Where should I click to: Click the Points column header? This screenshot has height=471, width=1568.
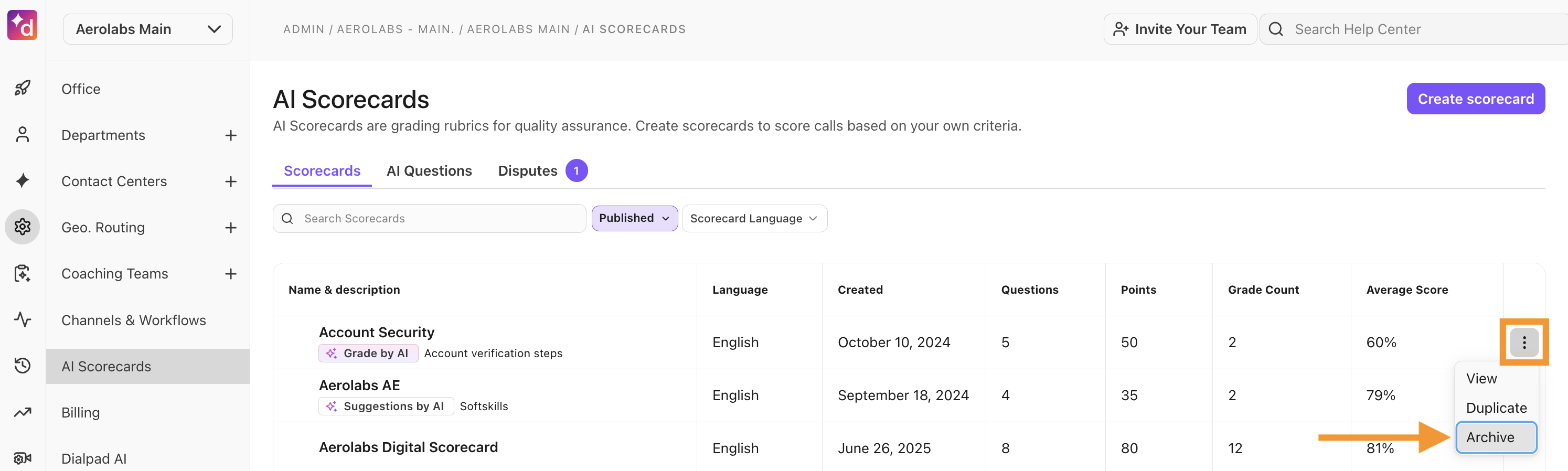click(x=1138, y=290)
